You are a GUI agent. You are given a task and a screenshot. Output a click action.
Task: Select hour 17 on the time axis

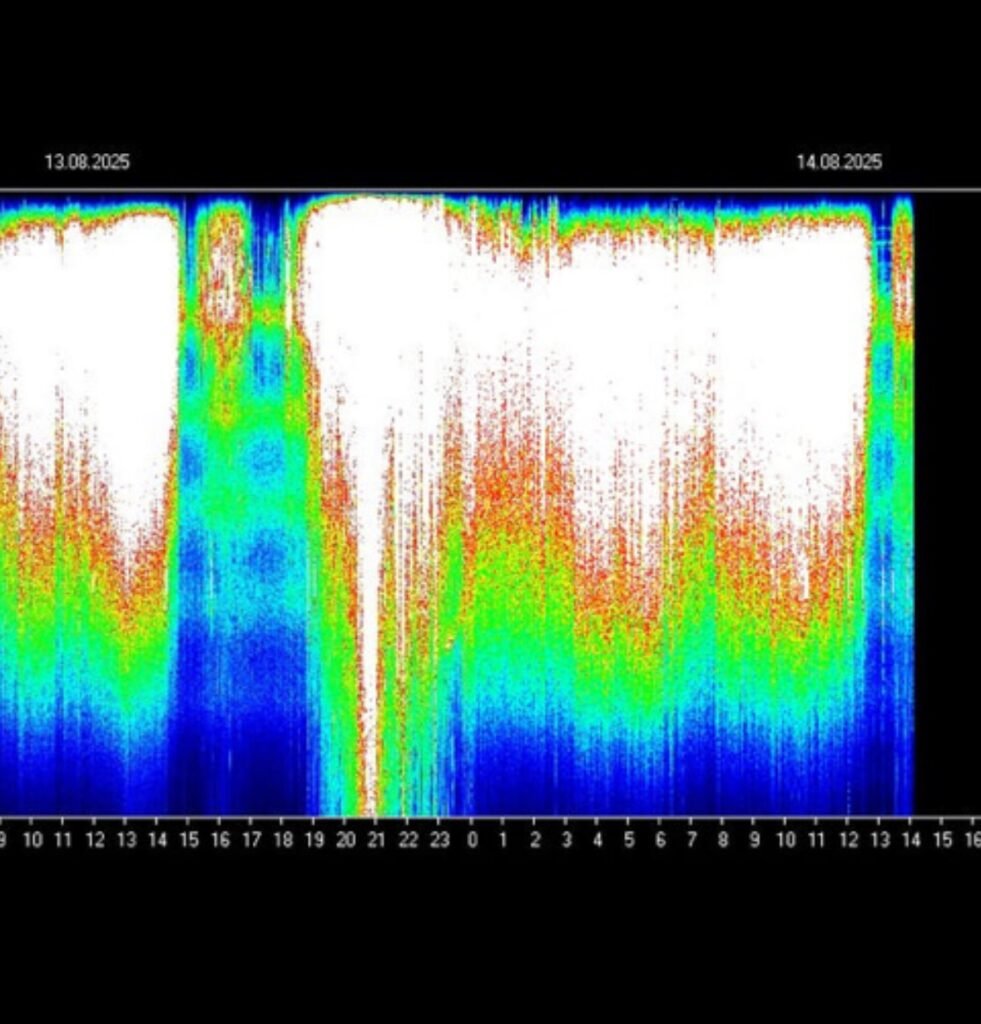coord(251,840)
